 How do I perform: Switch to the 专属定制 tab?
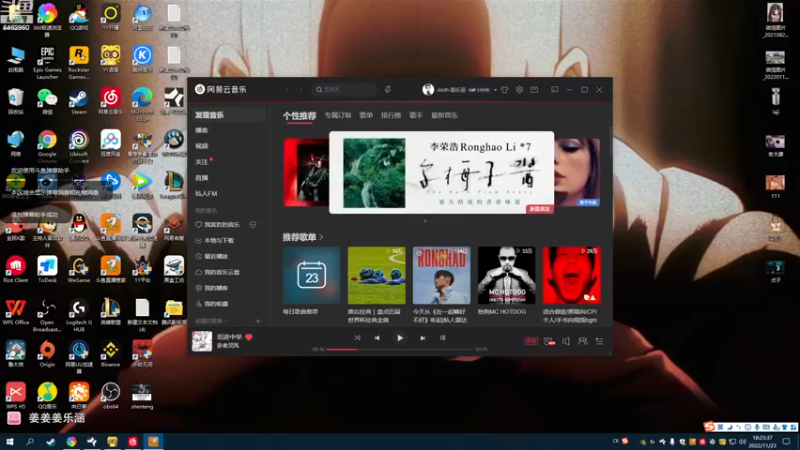click(338, 115)
